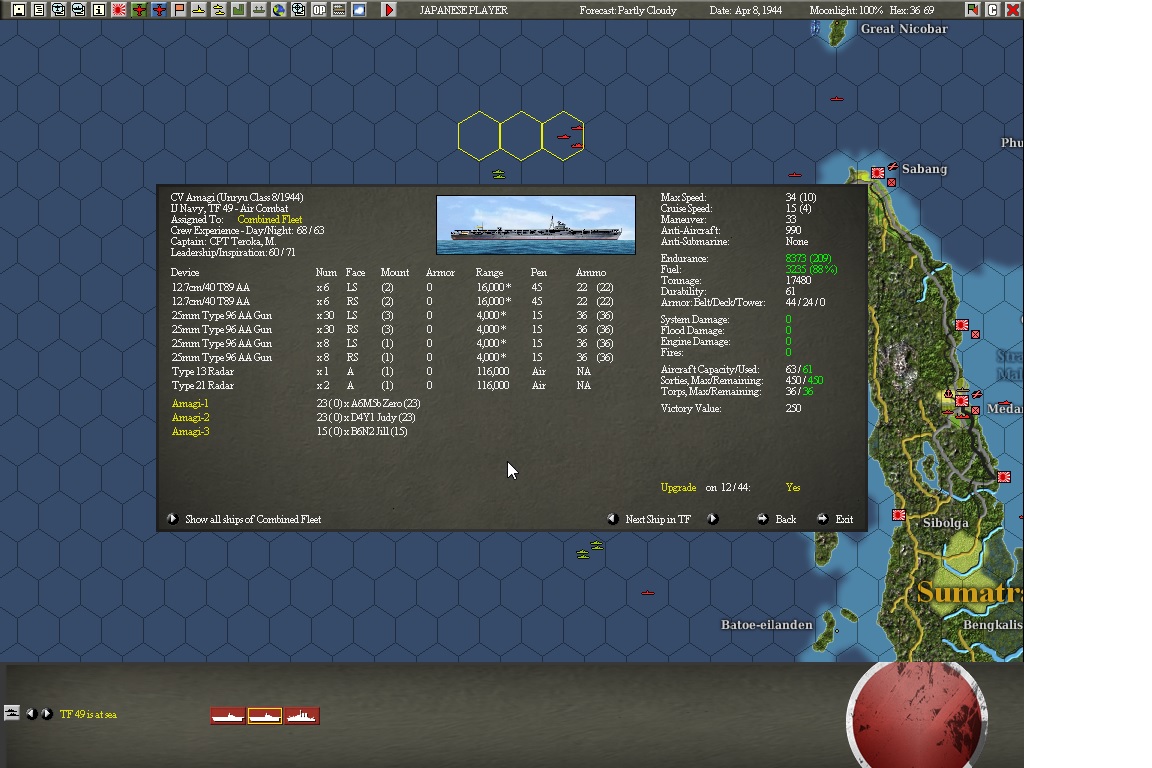The image size is (1152, 768).
Task: Toggle the Upgrade 'Yes' setting
Action: (793, 487)
